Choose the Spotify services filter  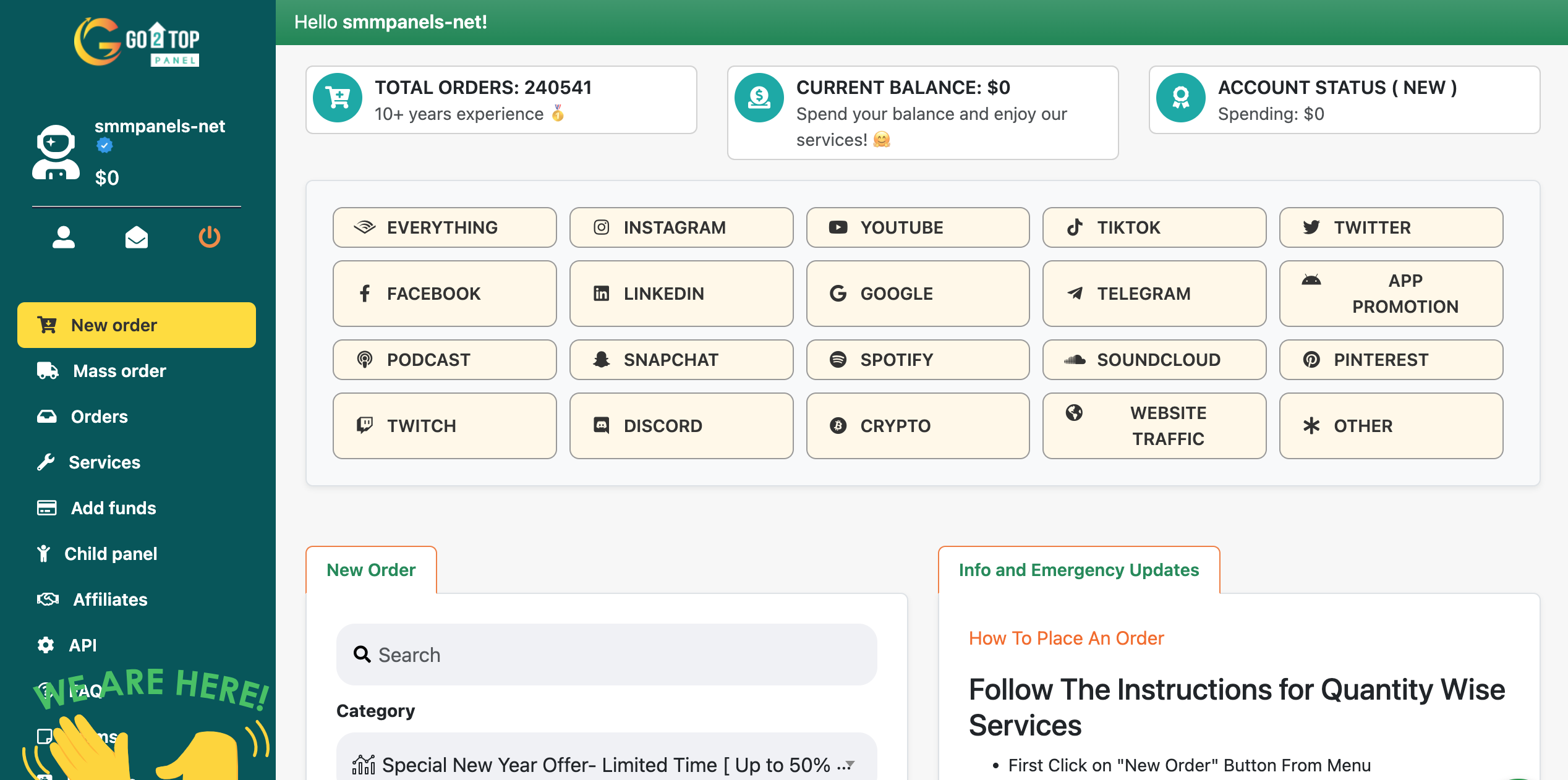click(x=918, y=360)
